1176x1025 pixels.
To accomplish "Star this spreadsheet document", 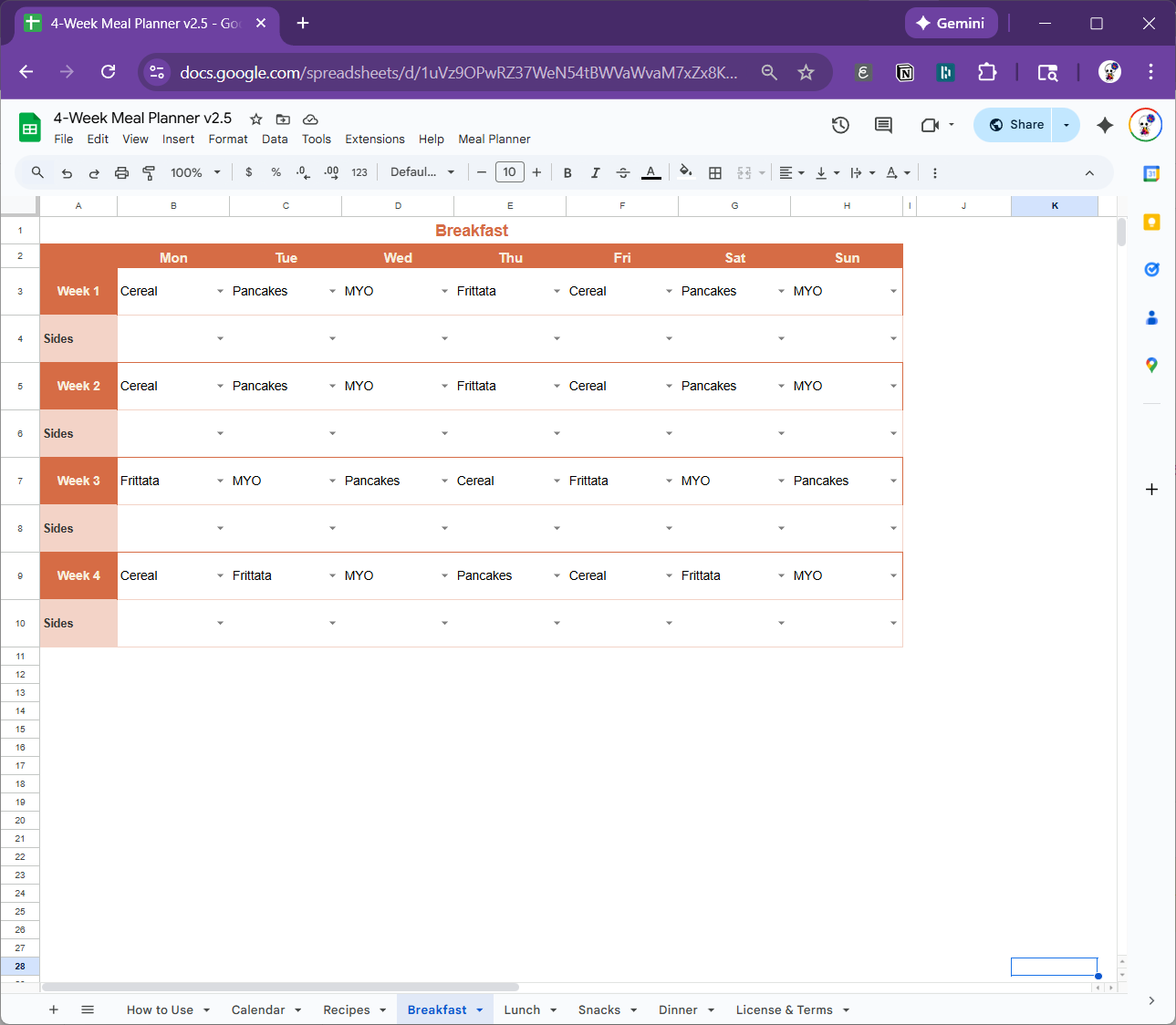I will click(x=256, y=119).
